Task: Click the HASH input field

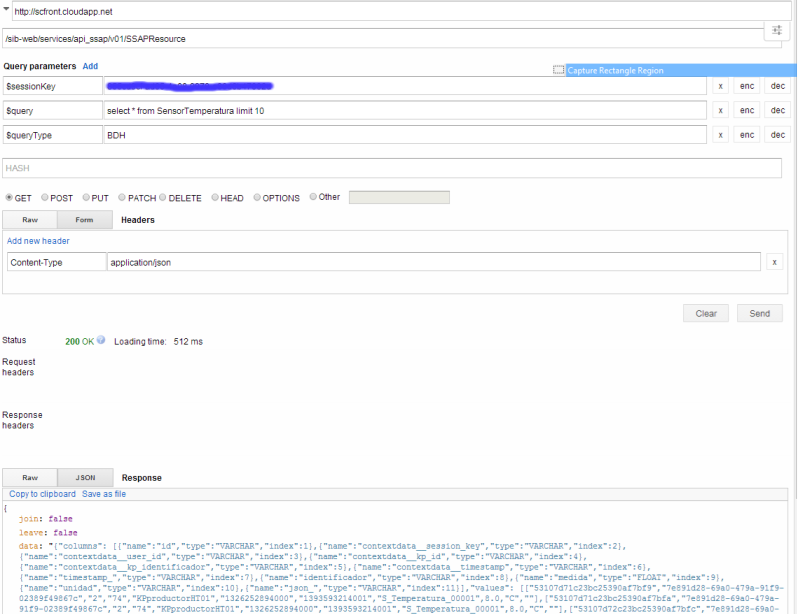Action: coord(392,168)
